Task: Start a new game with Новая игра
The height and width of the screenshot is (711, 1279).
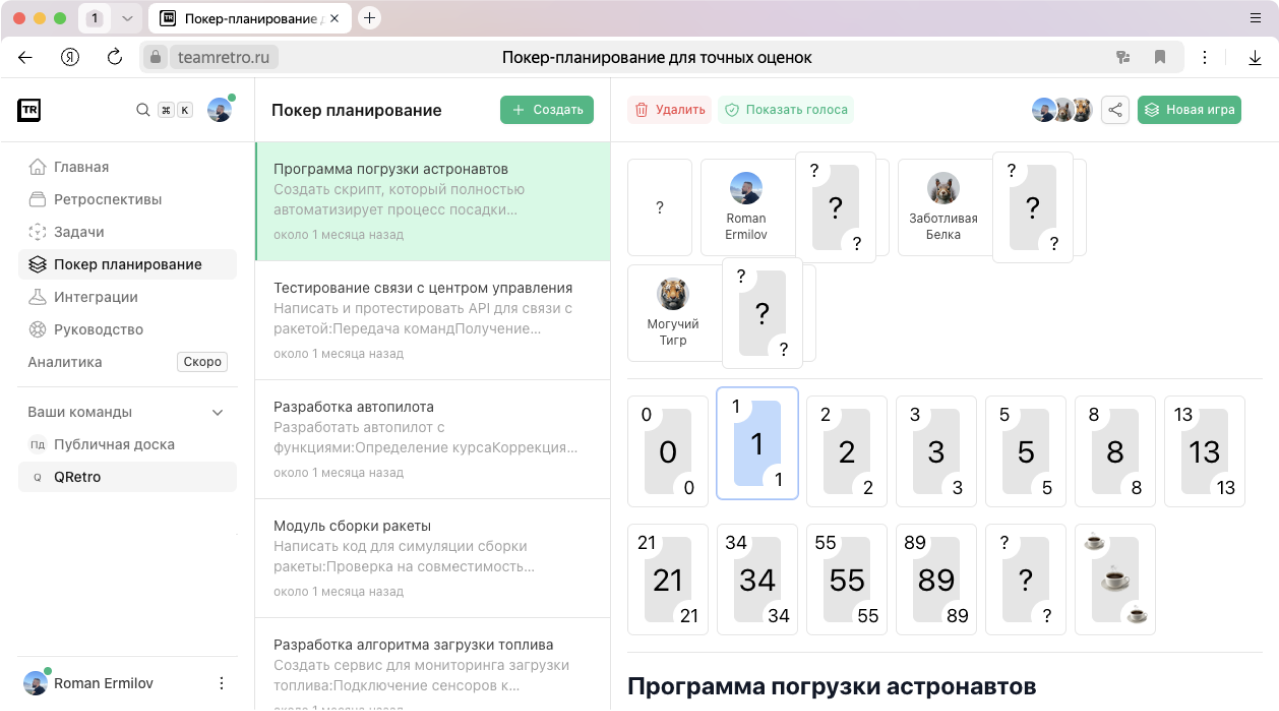Action: (1189, 110)
